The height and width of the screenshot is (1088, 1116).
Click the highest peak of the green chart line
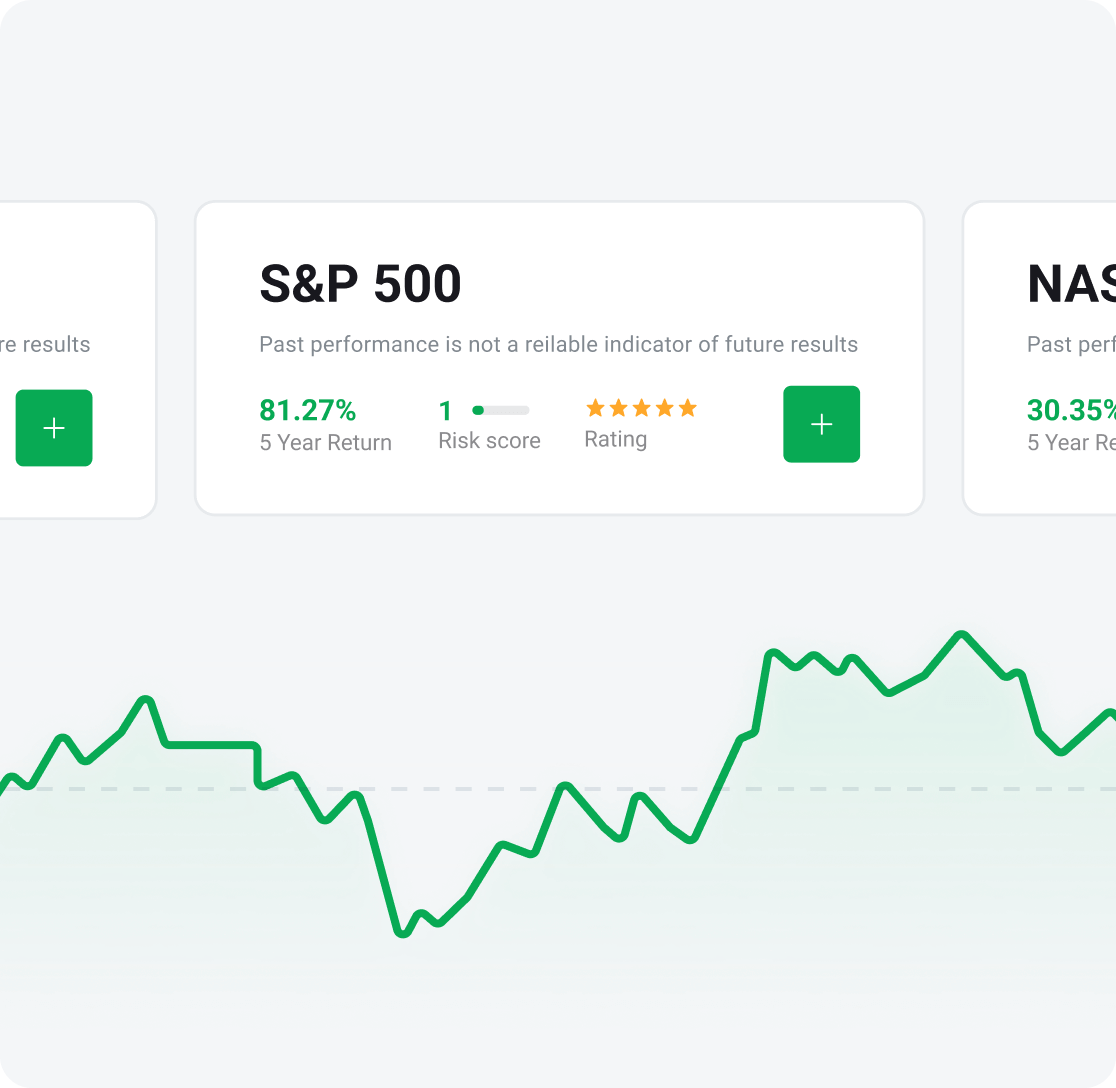(961, 634)
